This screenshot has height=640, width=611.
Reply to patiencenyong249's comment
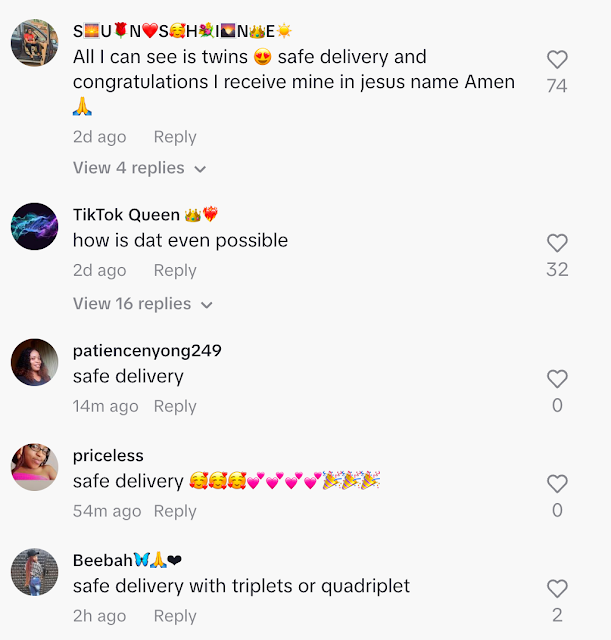tap(175, 407)
